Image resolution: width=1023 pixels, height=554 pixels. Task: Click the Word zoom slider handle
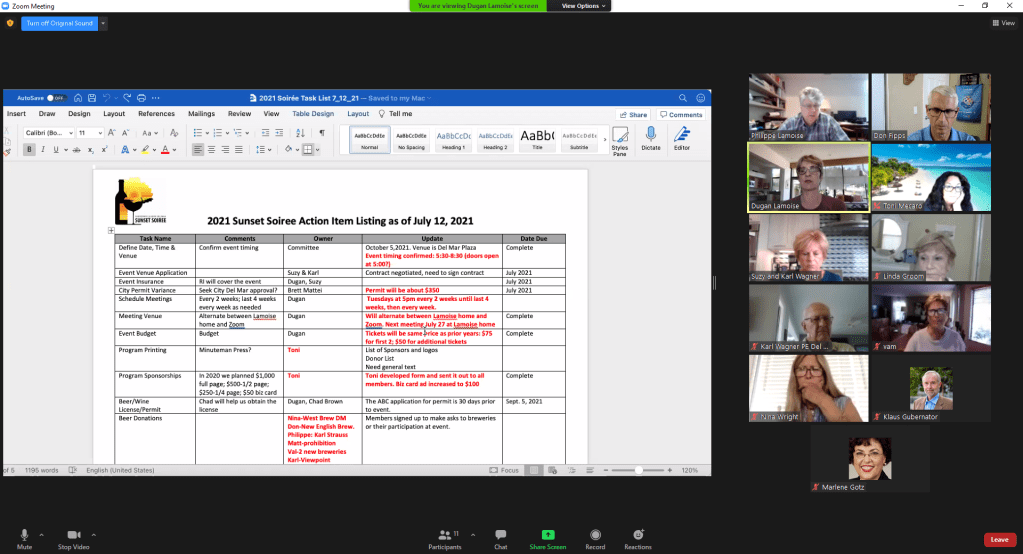pos(641,470)
